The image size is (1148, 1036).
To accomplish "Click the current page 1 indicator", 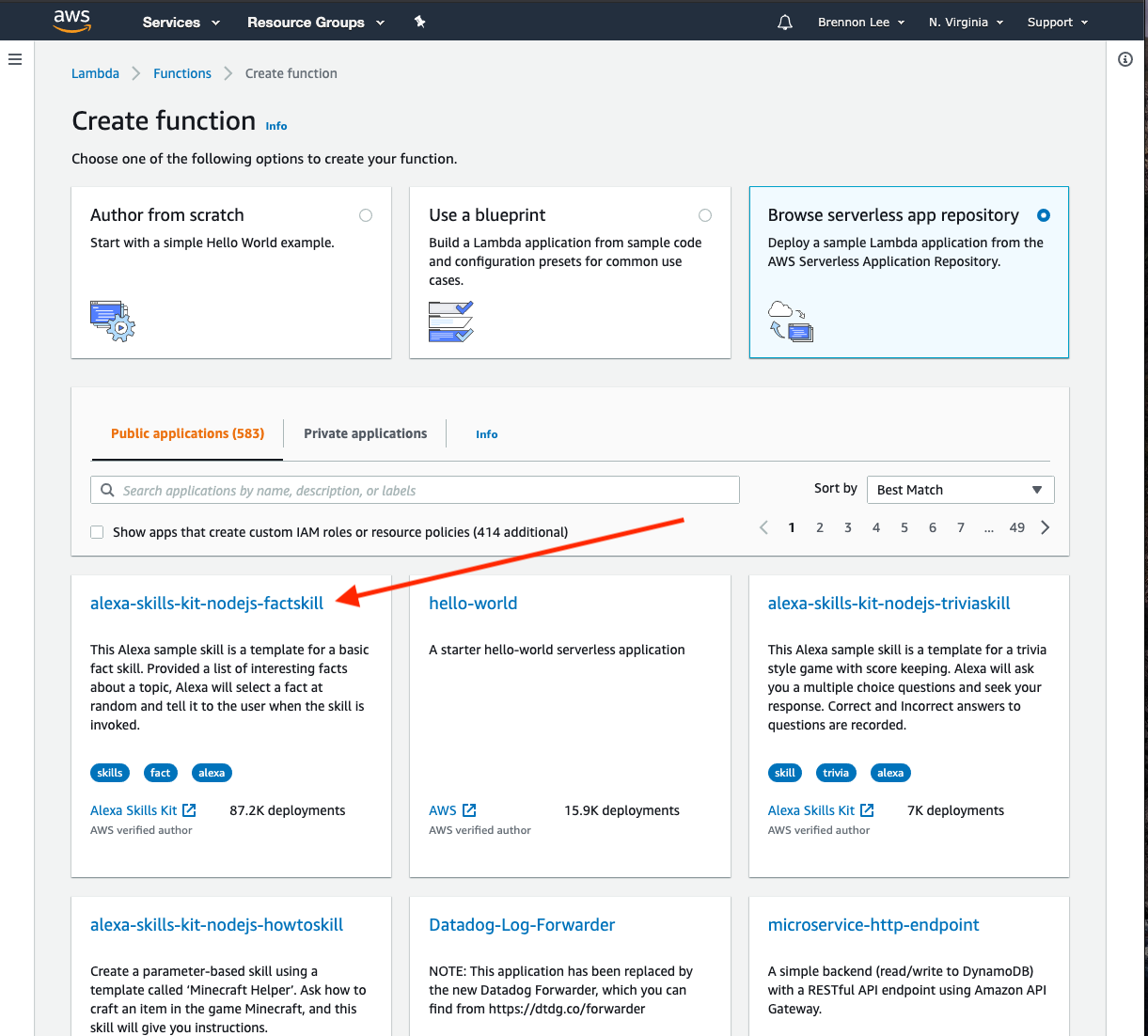I will coord(792,527).
